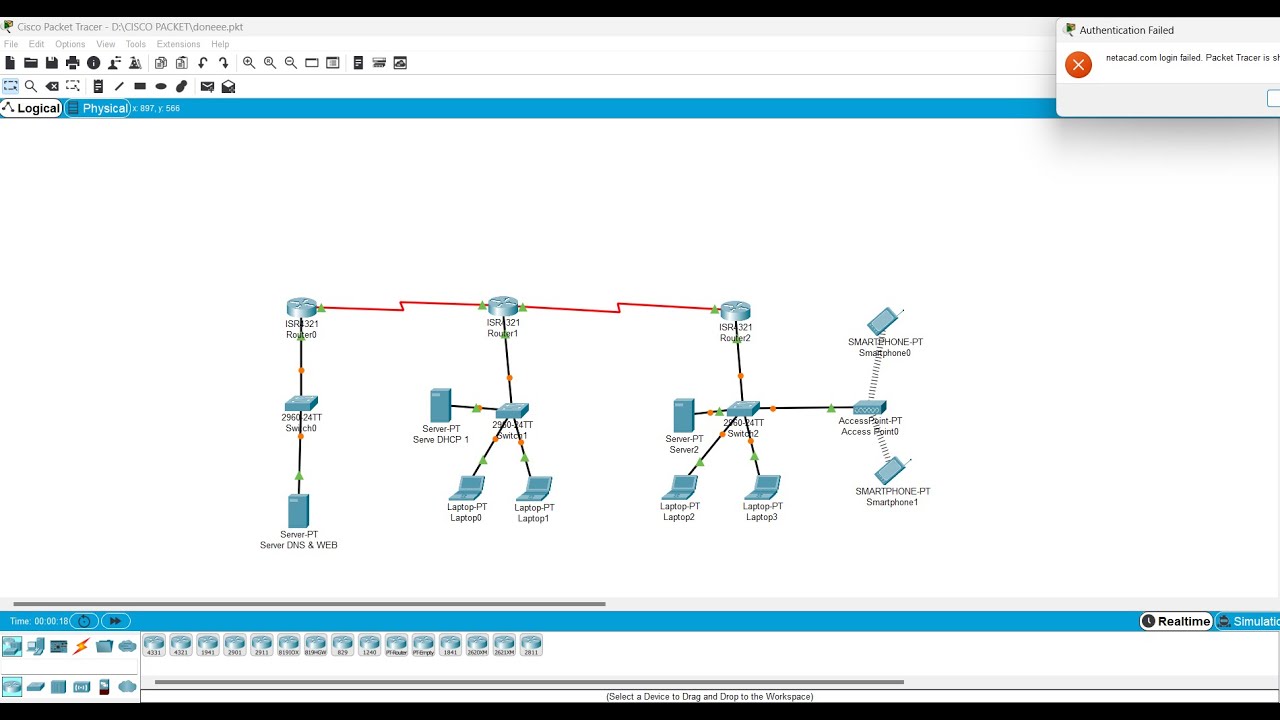Screen dimensions: 1280x720
Task: Switch to Simulation mode
Action: click(1248, 621)
